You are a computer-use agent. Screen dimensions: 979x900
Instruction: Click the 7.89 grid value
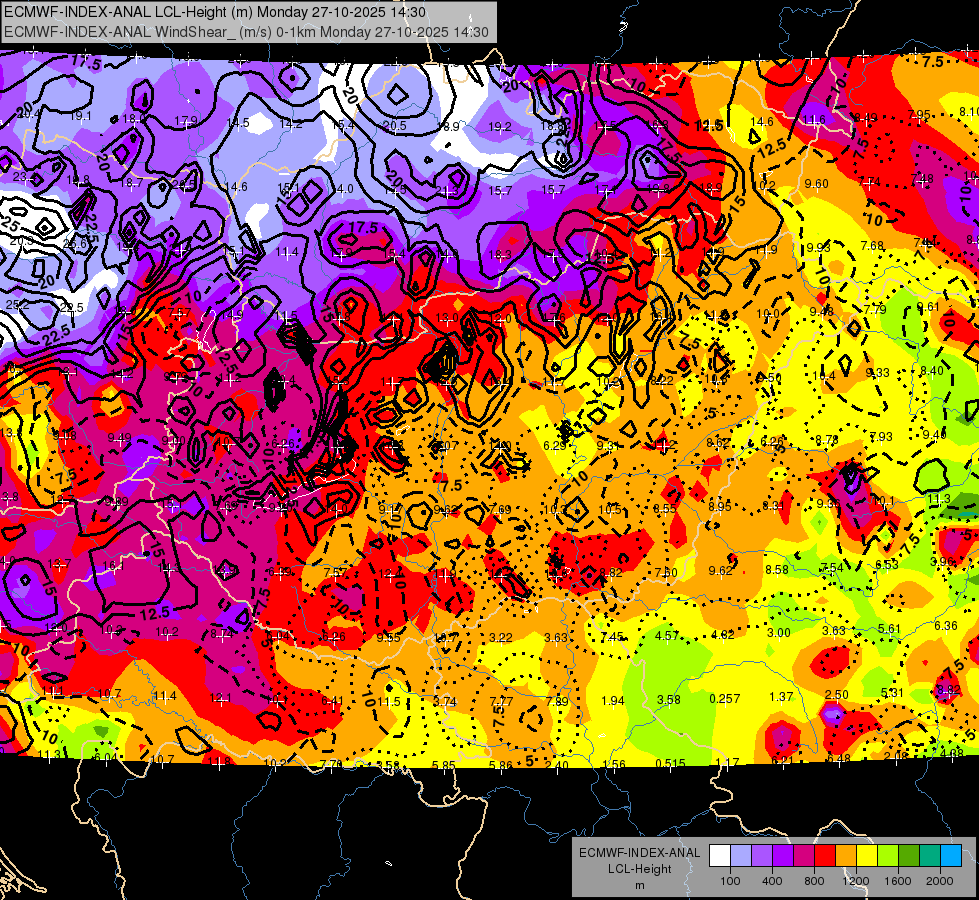[x=557, y=701]
